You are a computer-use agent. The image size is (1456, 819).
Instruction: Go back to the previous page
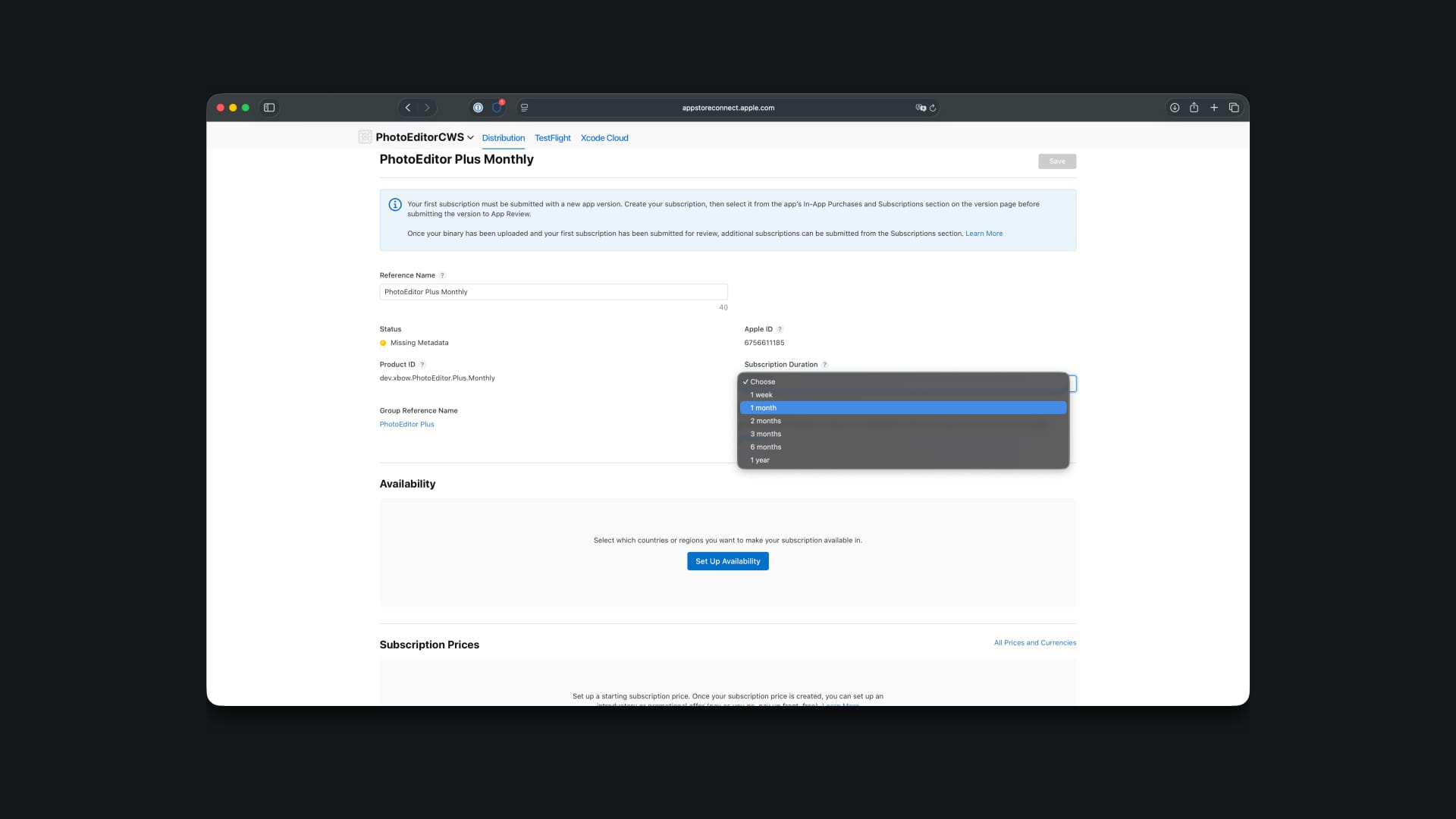click(408, 108)
